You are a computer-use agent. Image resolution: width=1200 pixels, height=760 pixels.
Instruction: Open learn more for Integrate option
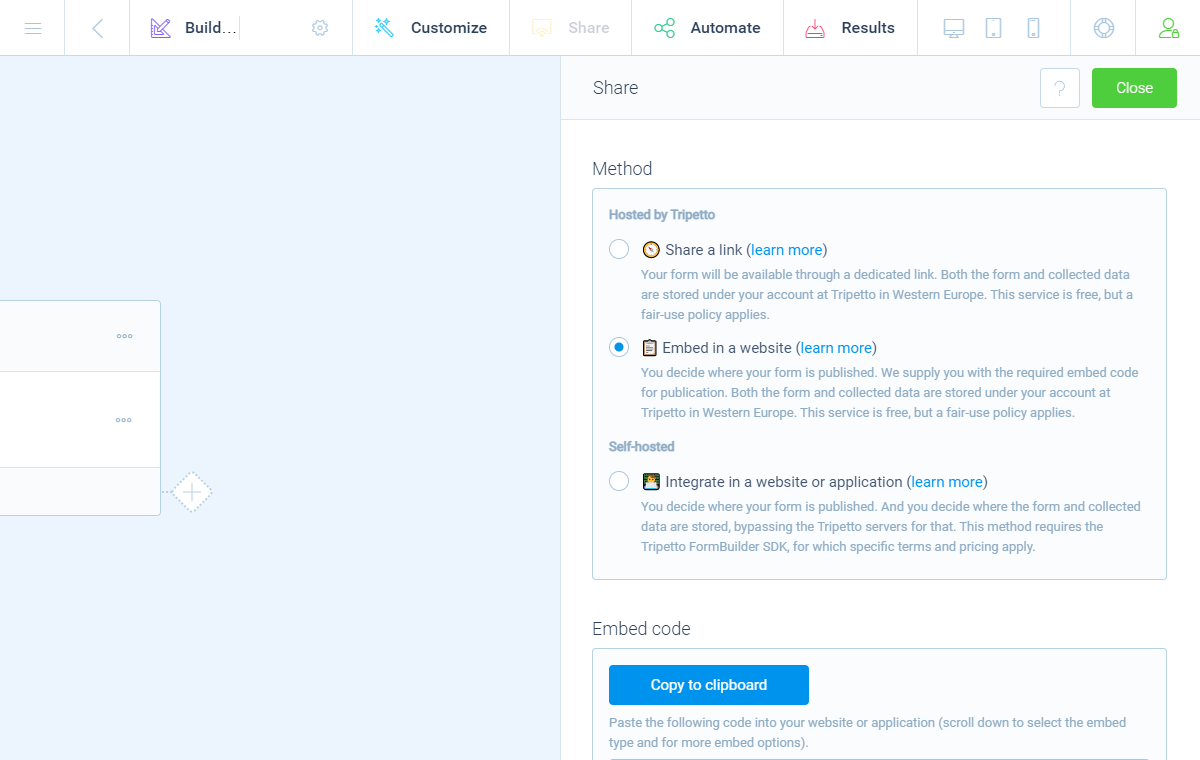[x=947, y=482]
